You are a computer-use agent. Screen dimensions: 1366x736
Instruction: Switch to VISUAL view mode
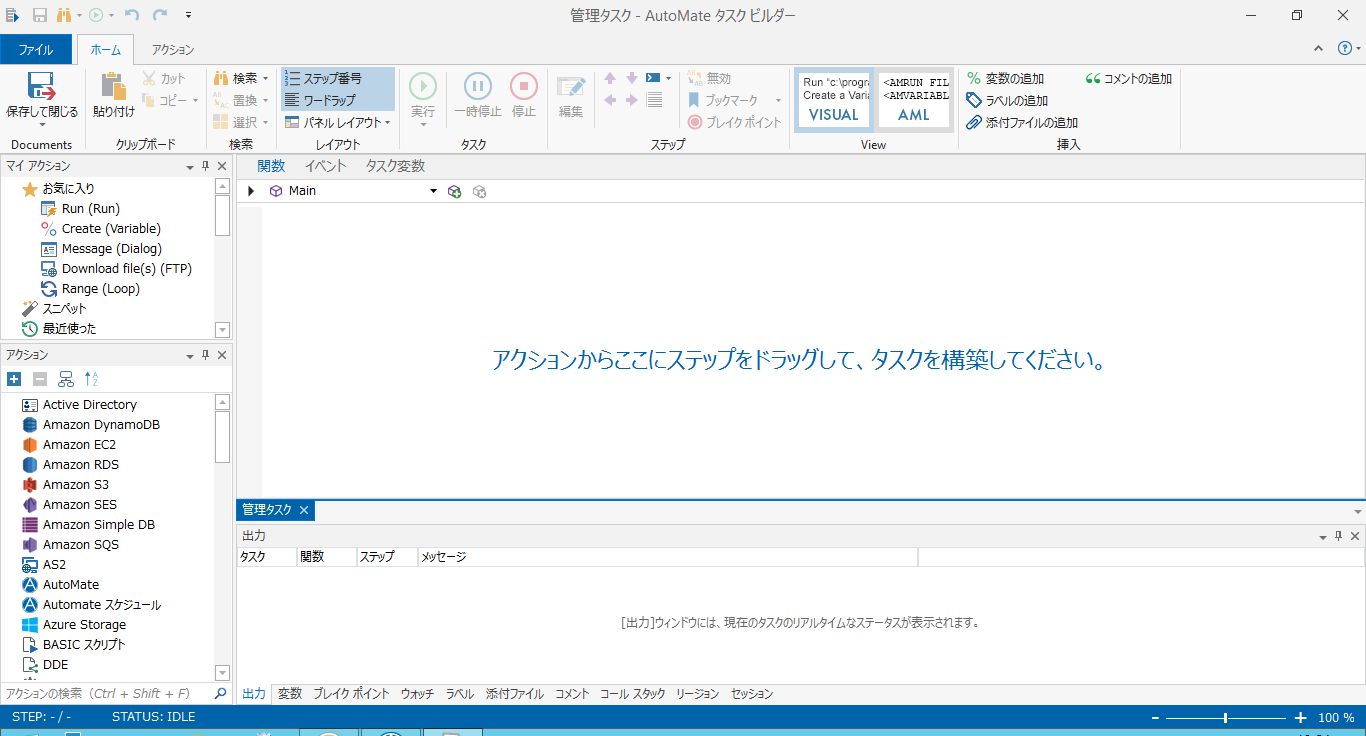tap(834, 99)
